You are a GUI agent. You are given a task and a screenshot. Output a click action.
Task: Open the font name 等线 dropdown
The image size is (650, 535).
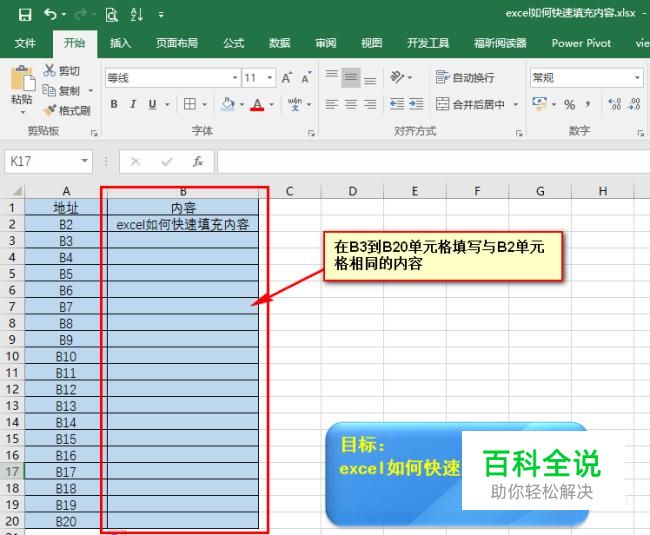[x=235, y=78]
